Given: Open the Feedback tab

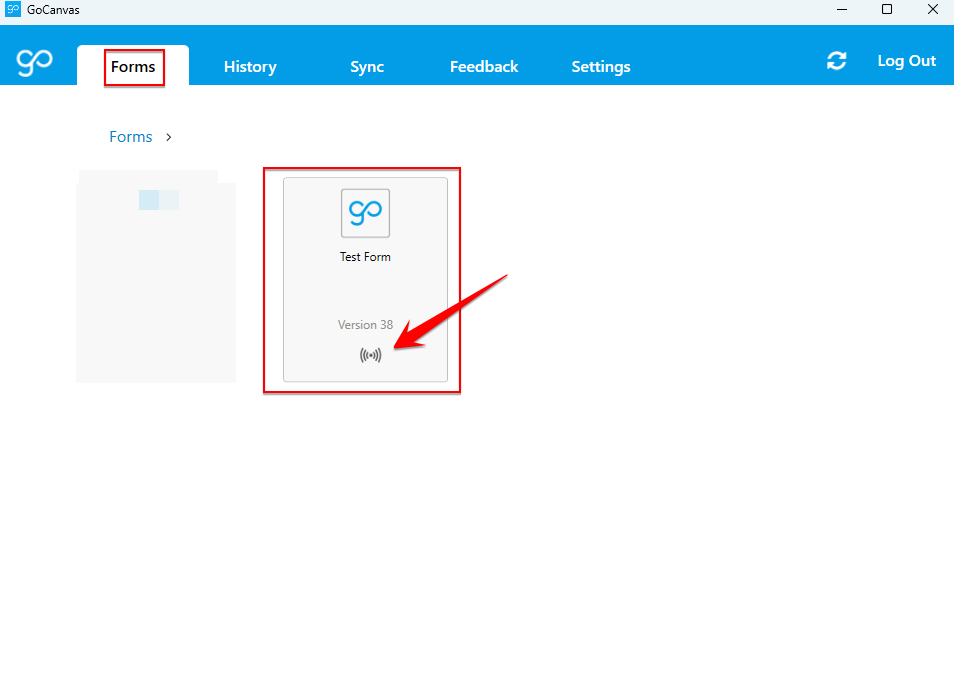Looking at the screenshot, I should click(484, 67).
